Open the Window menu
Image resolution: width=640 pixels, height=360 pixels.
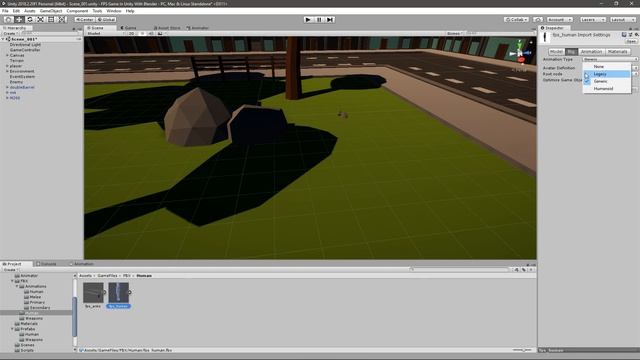point(113,11)
